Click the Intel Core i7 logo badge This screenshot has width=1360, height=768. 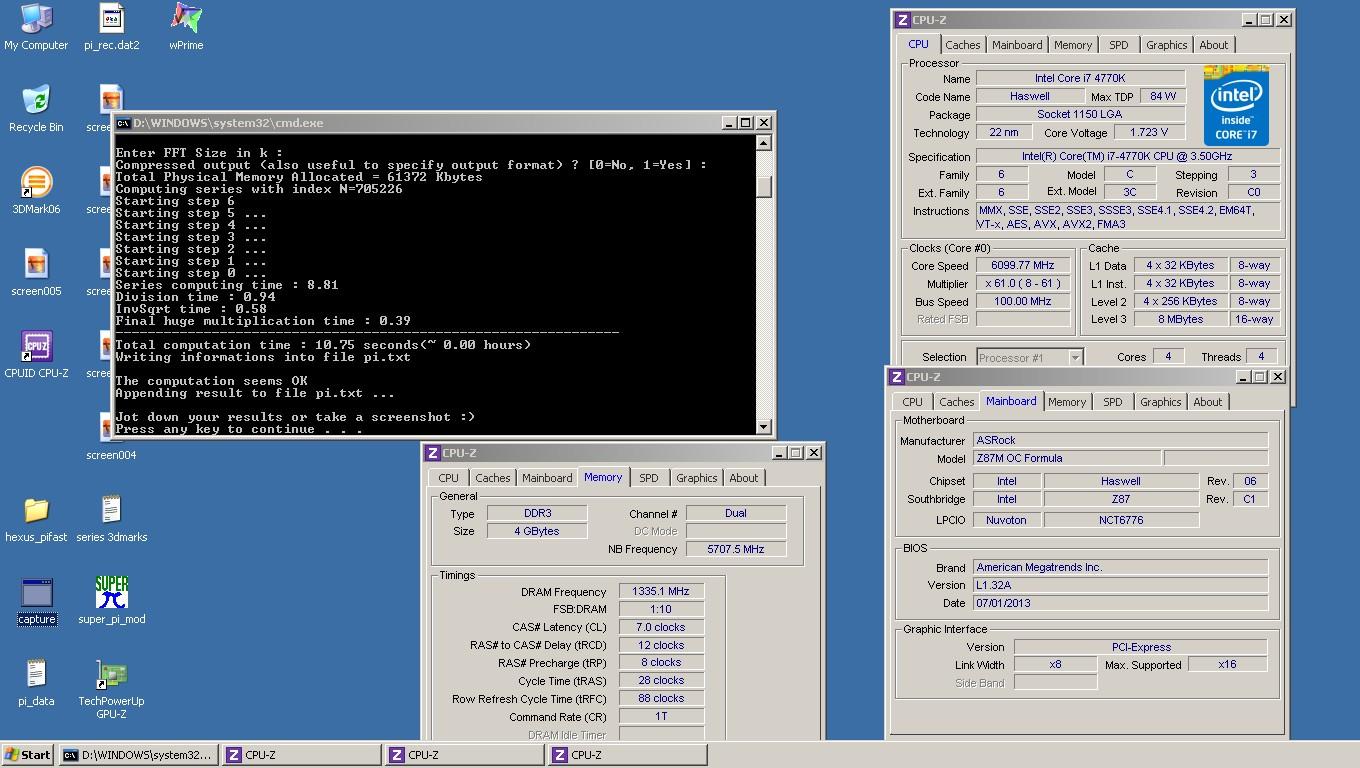tap(1236, 106)
